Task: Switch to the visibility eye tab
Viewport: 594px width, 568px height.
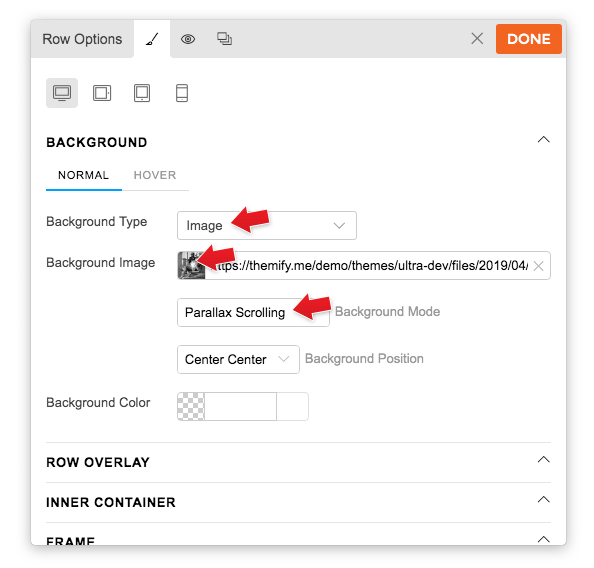Action: click(188, 39)
